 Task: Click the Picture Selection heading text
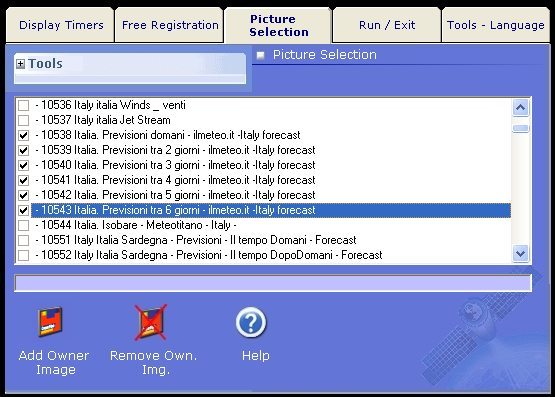325,55
